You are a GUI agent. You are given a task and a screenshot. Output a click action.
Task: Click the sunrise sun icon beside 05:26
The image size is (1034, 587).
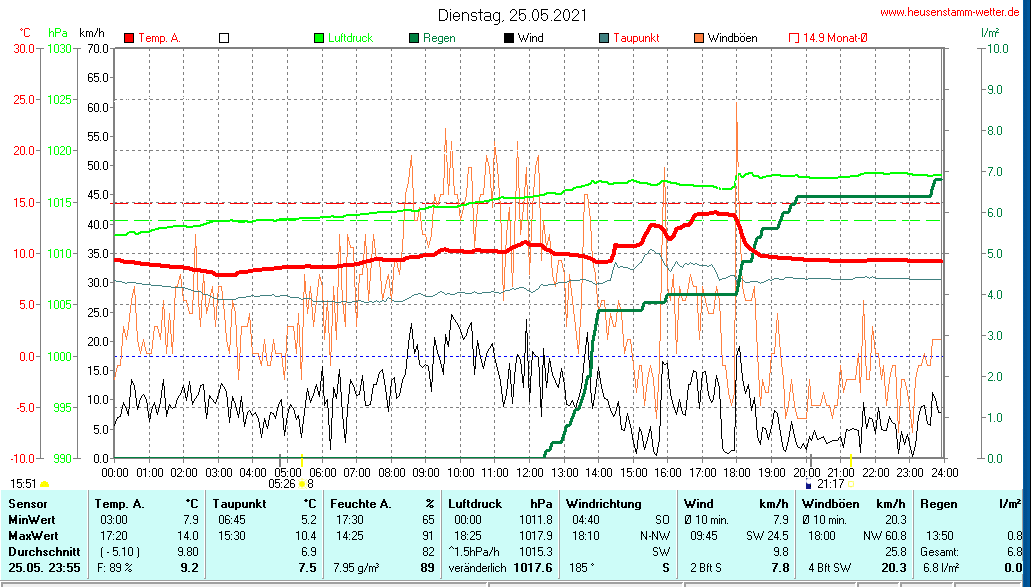(x=301, y=484)
